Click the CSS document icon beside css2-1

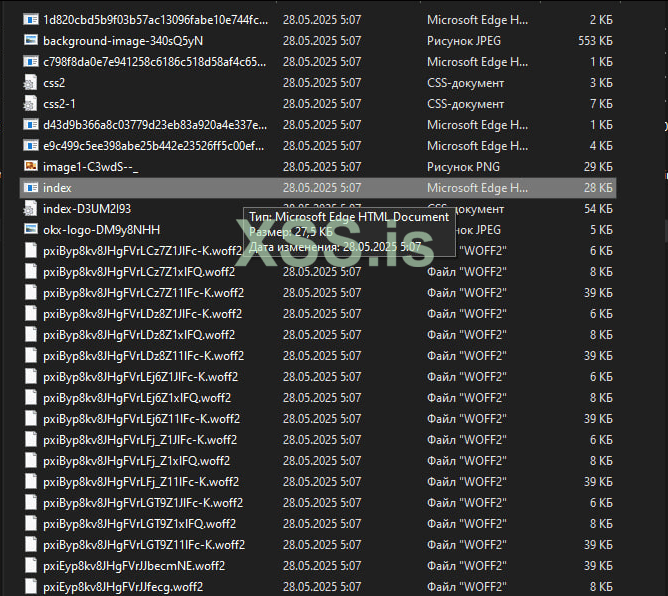tap(30, 104)
